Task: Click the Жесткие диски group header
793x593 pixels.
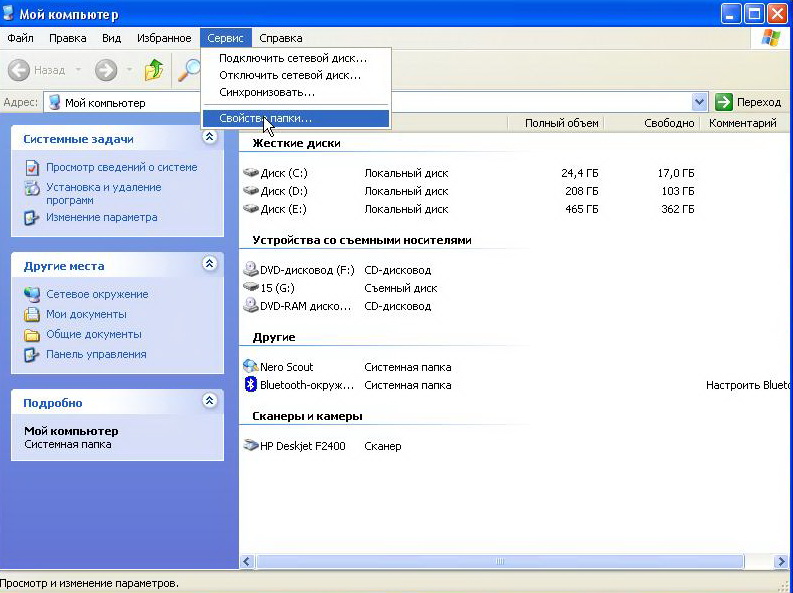Action: point(296,143)
